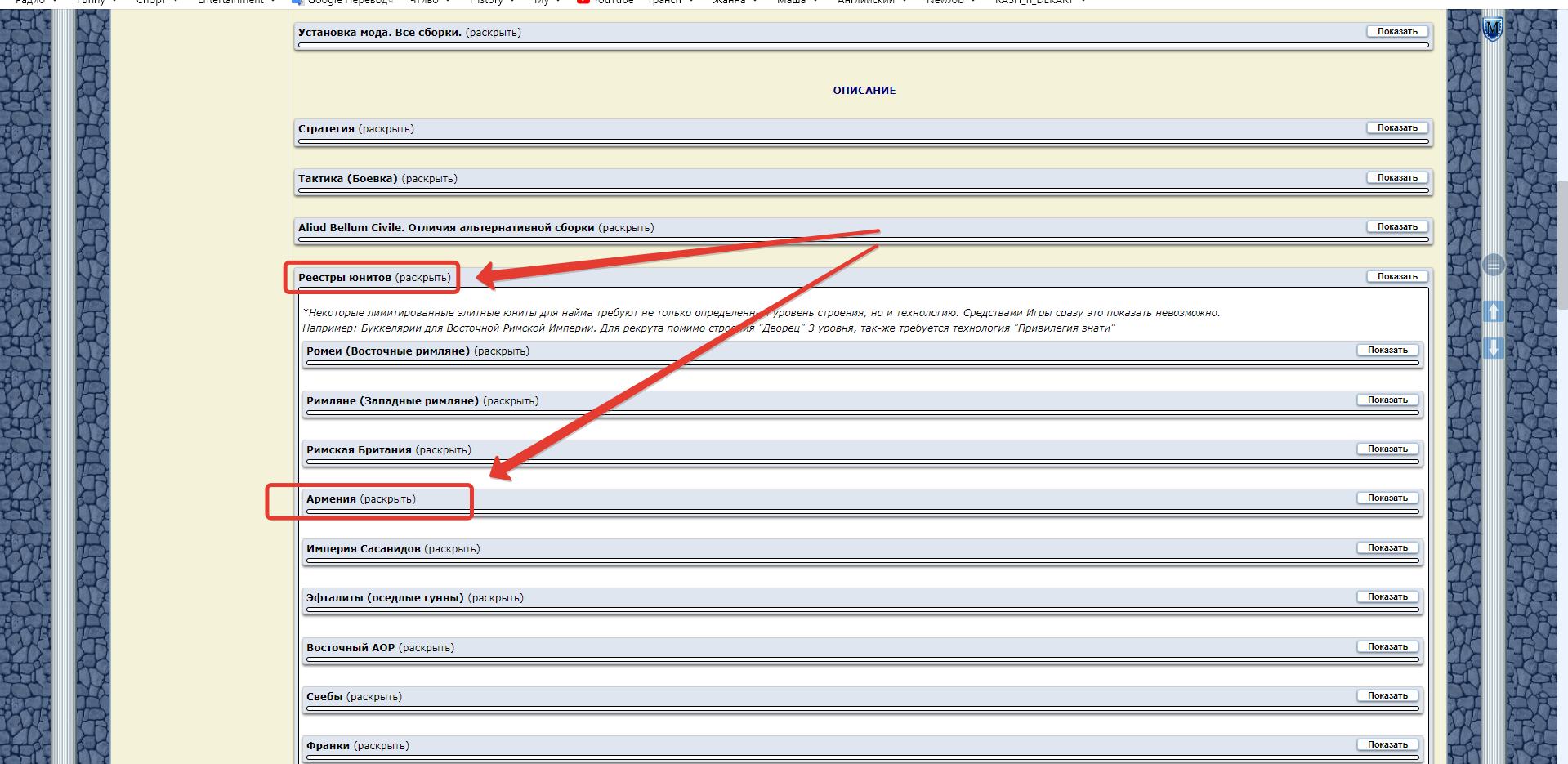This screenshot has height=764, width=1568.
Task: Click the M shield logo icon
Action: pyautogui.click(x=1493, y=29)
